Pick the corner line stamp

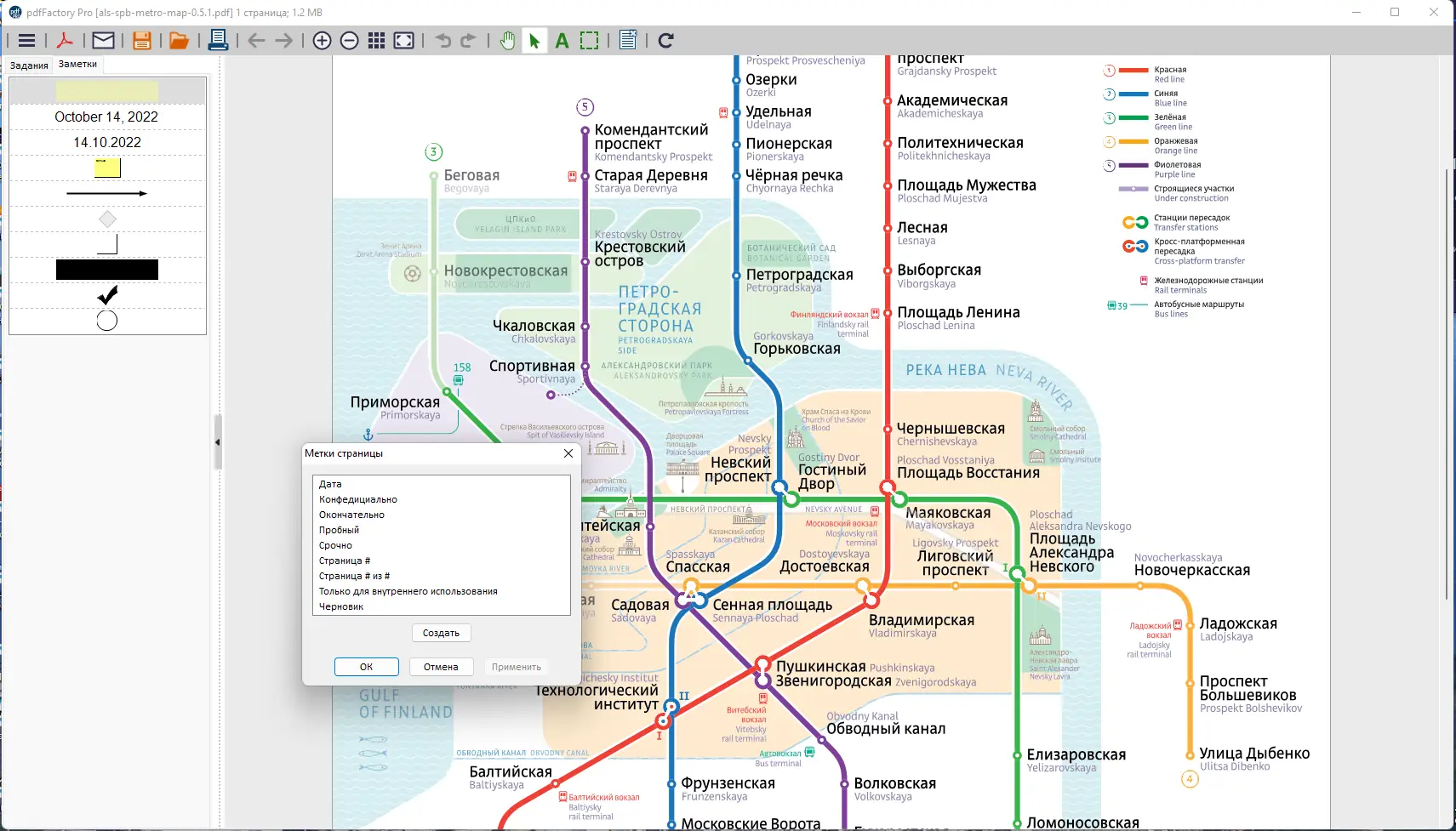[107, 244]
